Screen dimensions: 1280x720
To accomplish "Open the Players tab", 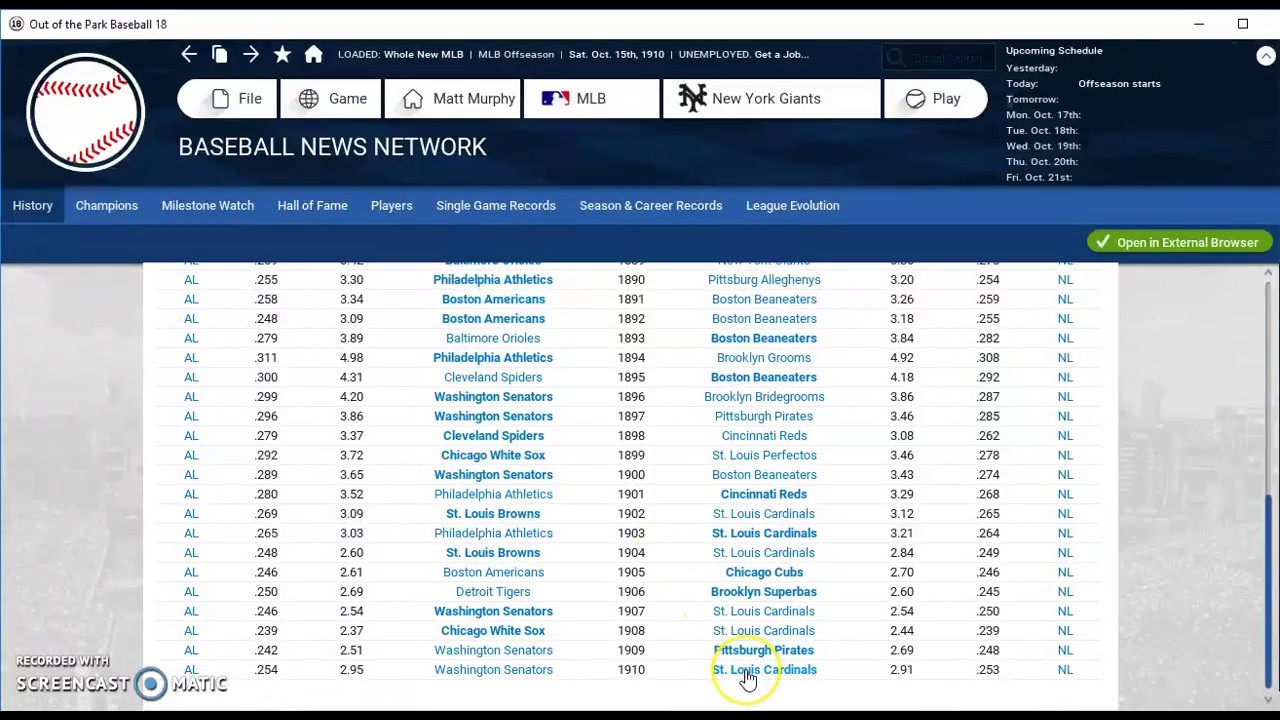I will coord(391,205).
